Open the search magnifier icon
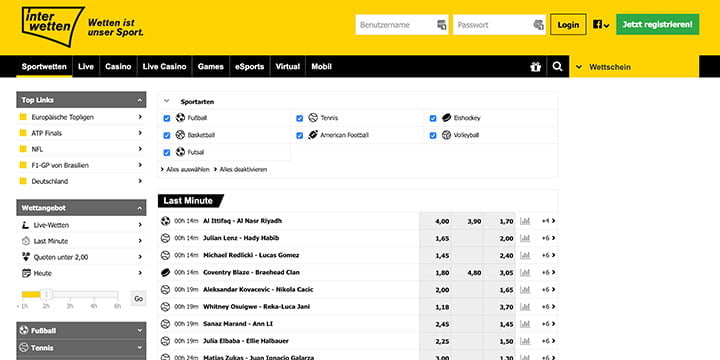 557,67
